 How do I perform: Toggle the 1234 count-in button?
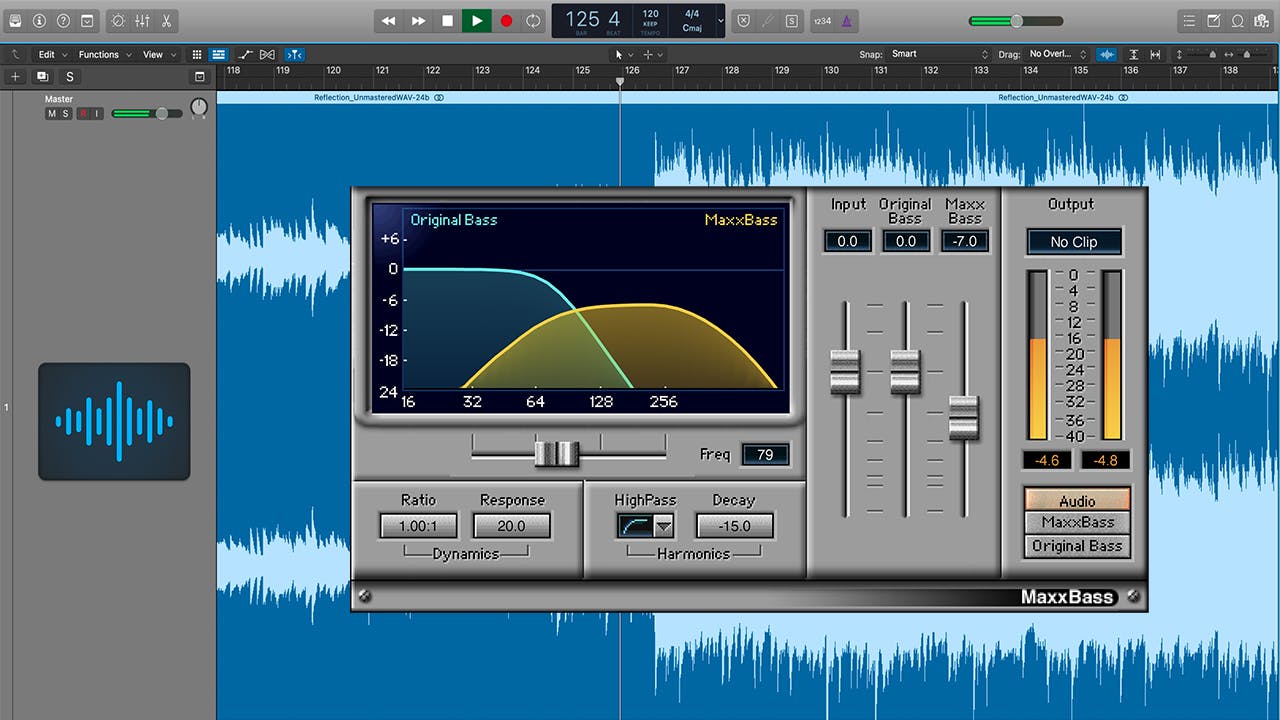822,20
